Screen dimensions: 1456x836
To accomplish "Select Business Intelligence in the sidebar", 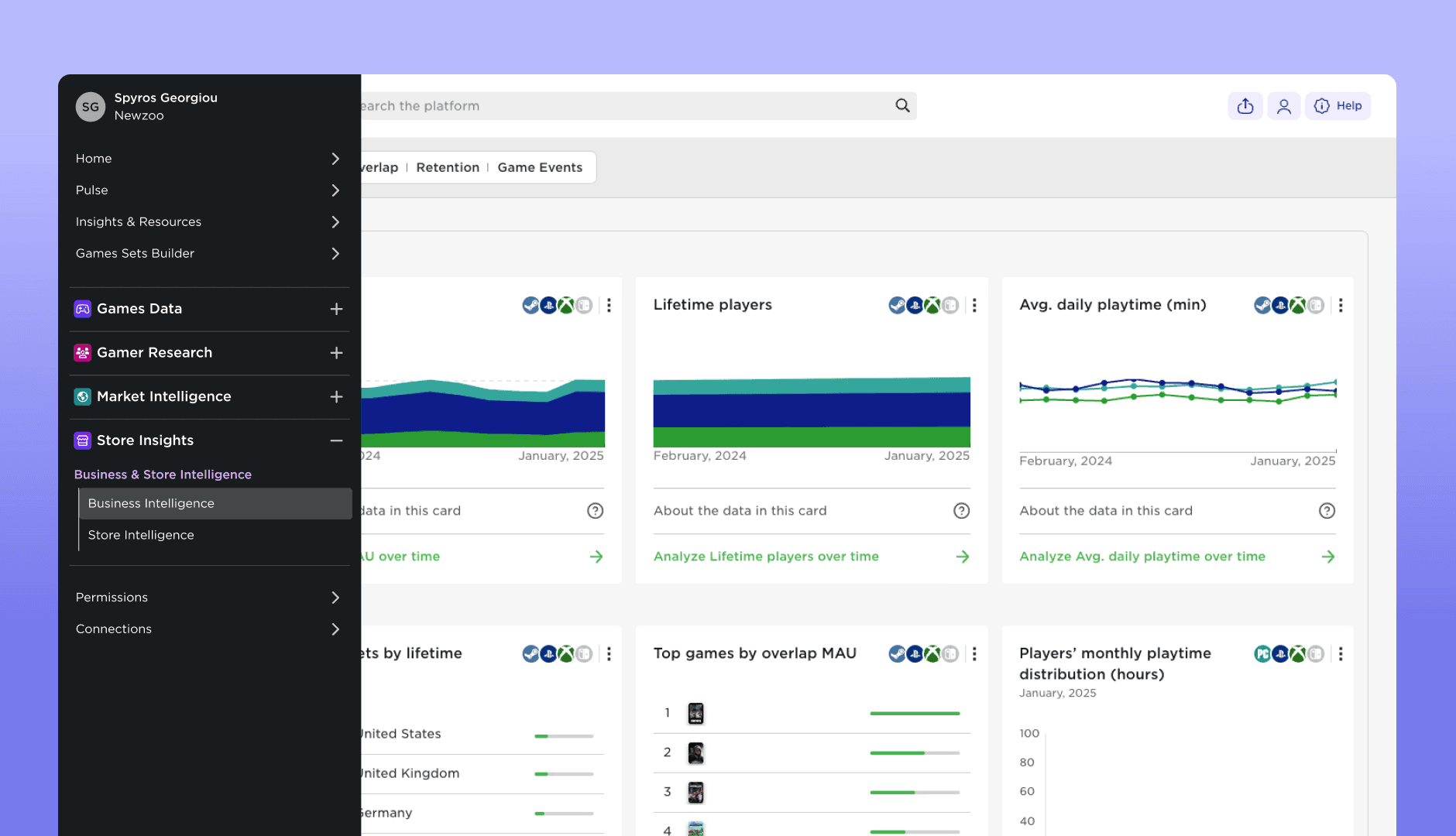I will [215, 503].
